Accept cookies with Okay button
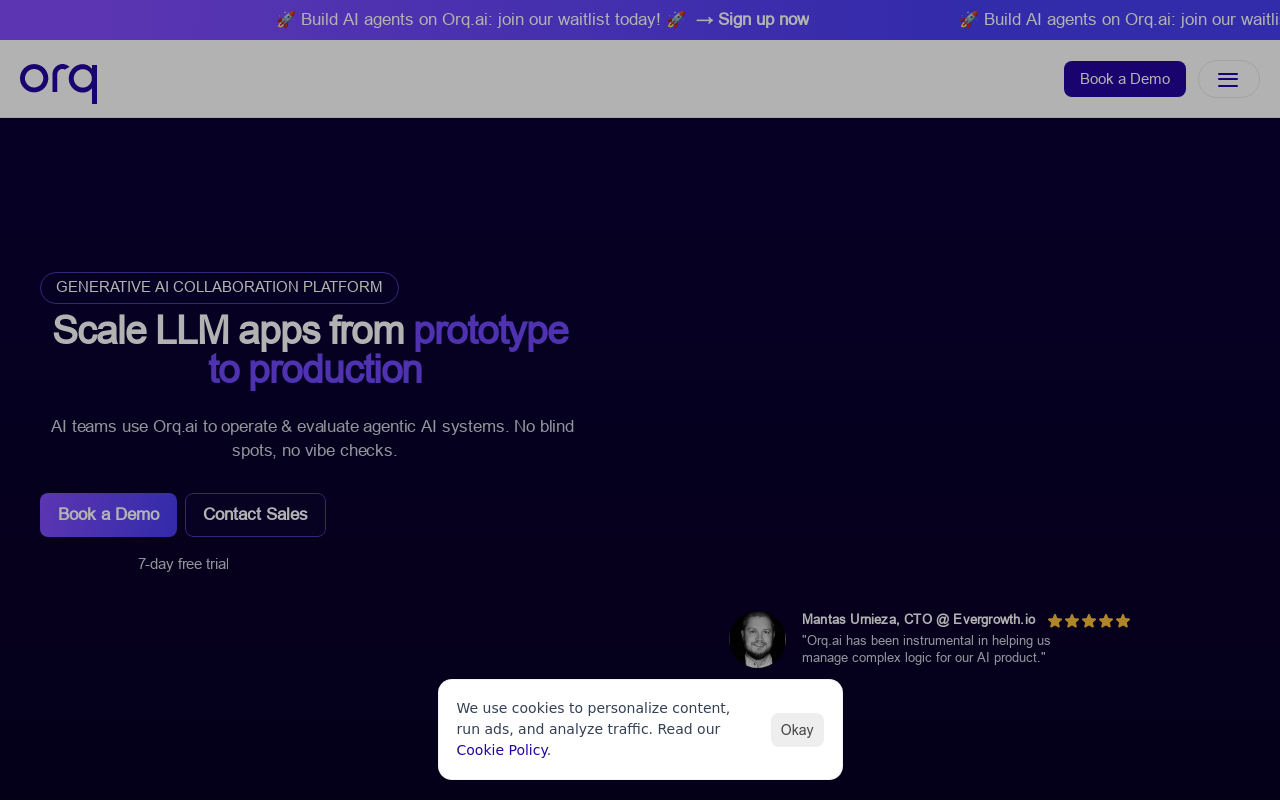The height and width of the screenshot is (800, 1280). [797, 730]
